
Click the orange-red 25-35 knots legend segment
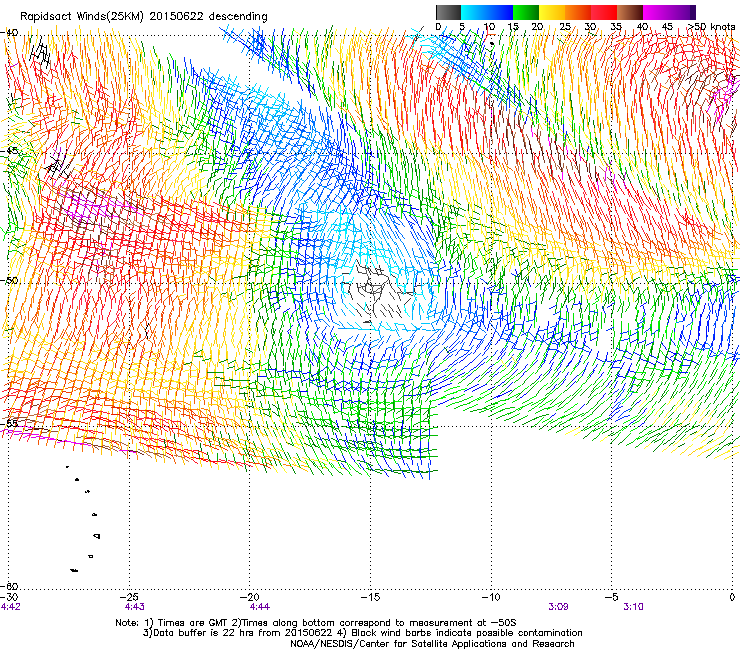coord(590,12)
